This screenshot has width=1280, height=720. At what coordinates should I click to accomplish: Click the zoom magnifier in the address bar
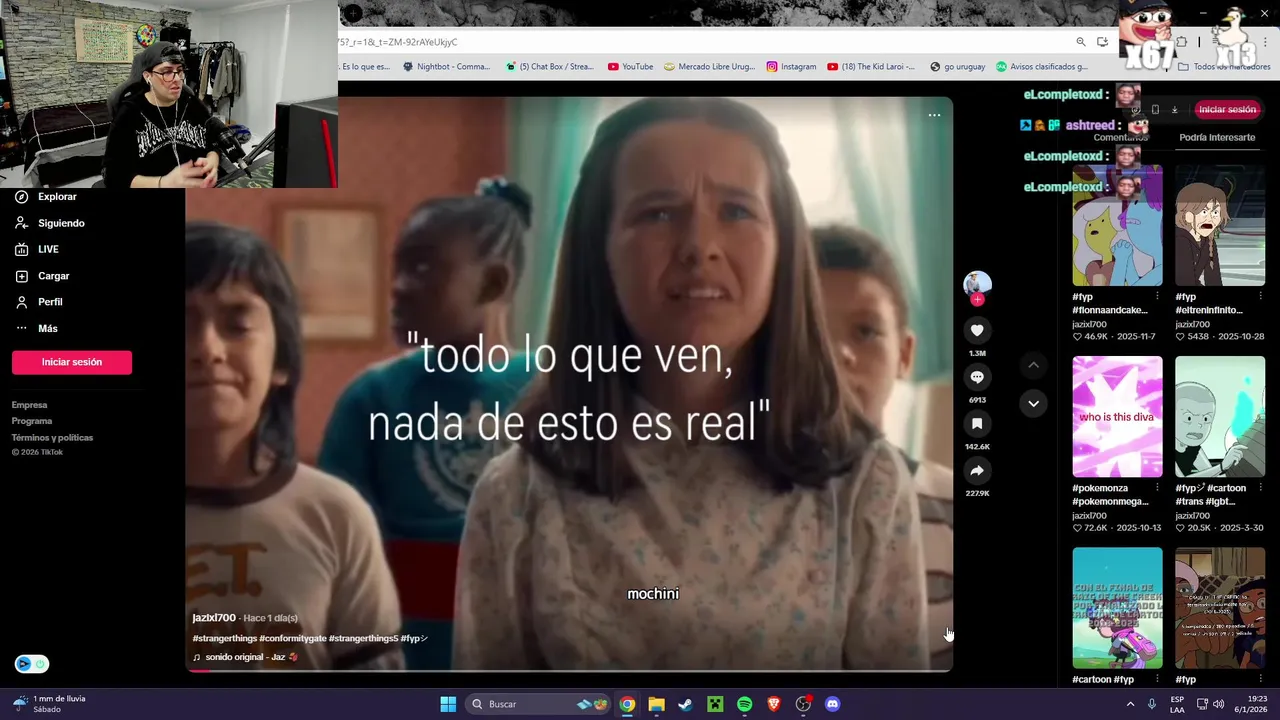coord(1081,42)
